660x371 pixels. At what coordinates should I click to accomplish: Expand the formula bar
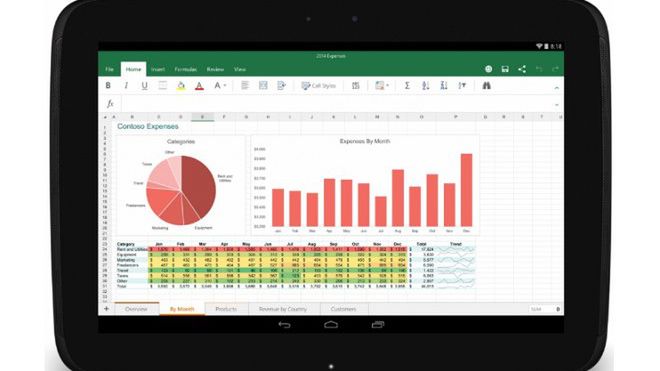click(557, 104)
